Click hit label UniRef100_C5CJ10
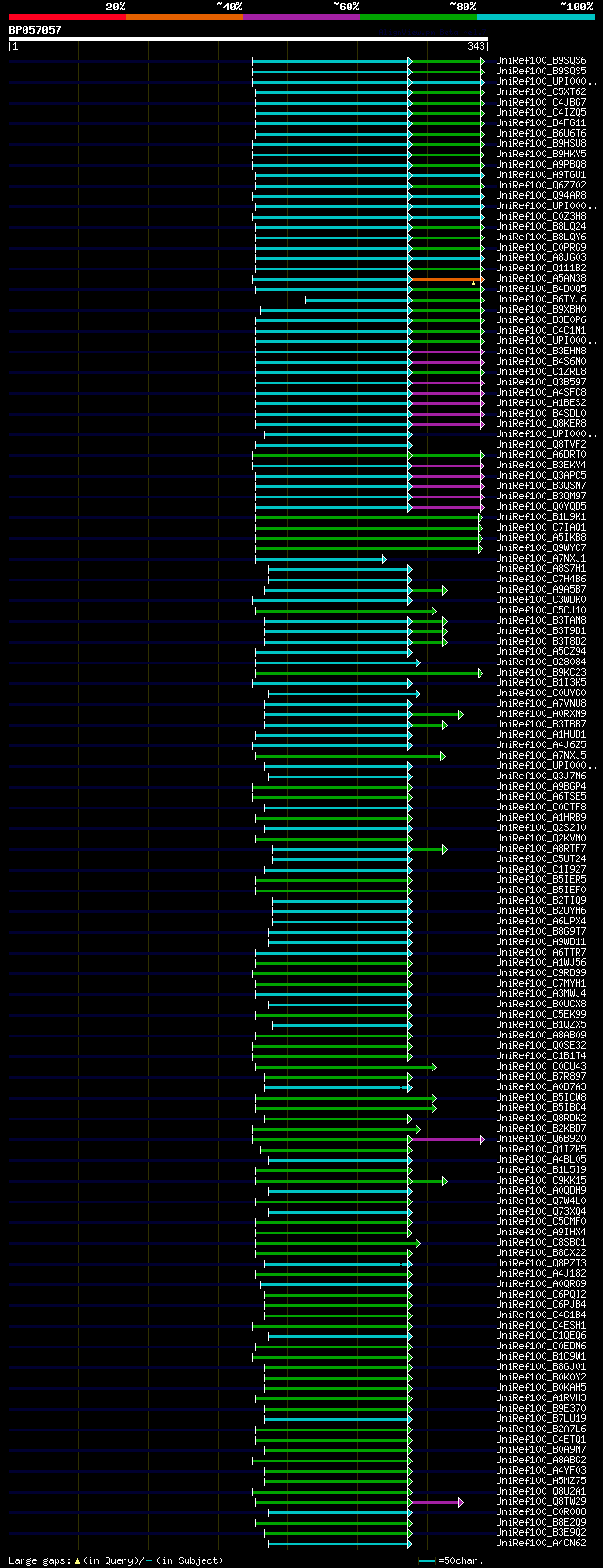Viewport: 603px width, 1568px height. 541,610
